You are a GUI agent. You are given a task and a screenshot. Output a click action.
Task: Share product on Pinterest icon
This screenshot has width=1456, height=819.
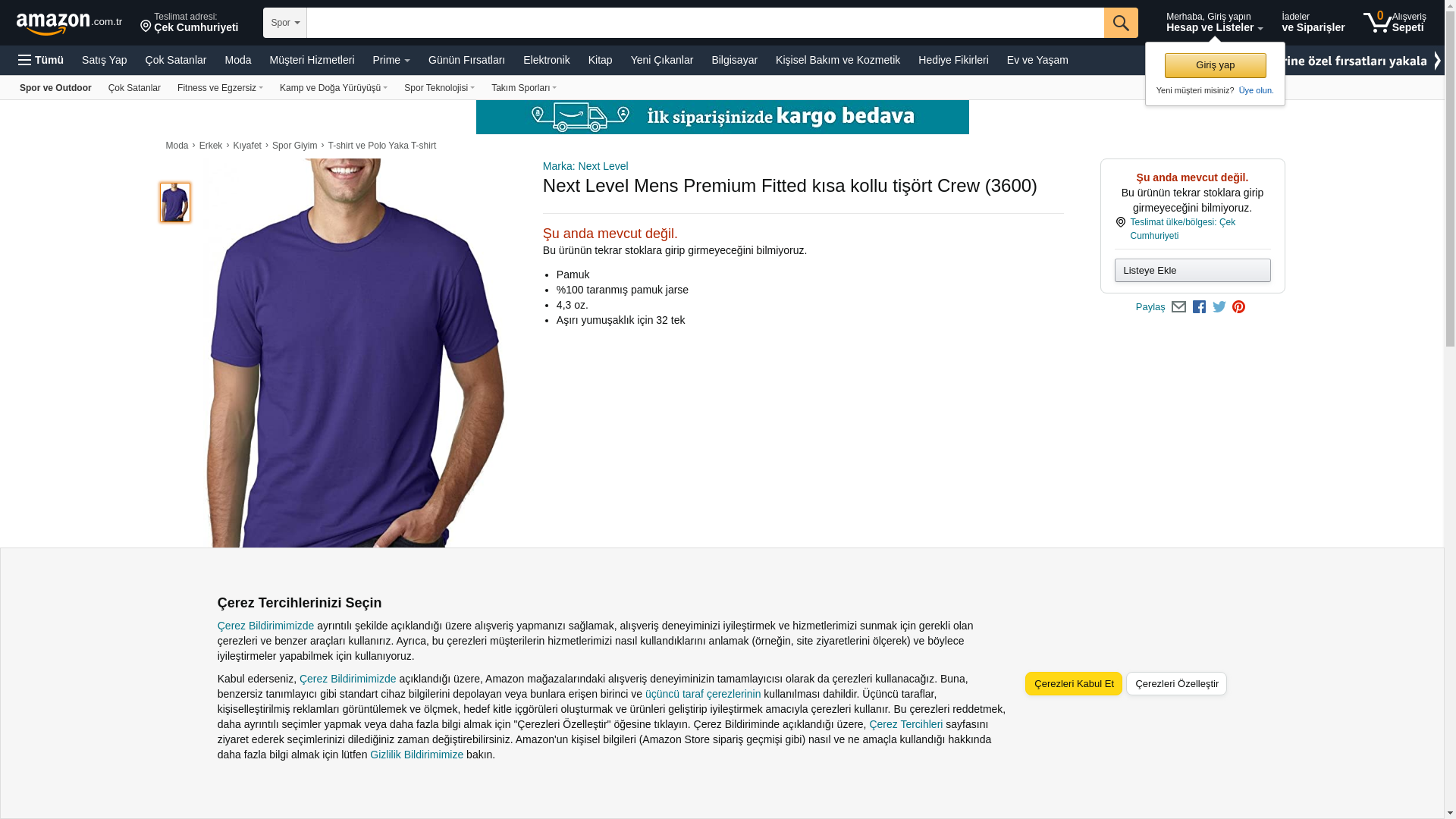[1238, 307]
